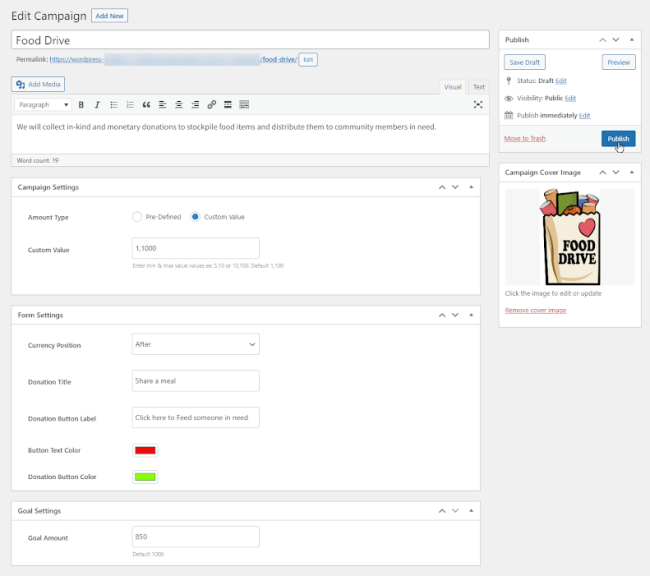Screen dimensions: 650x576
Task: Click the insert link icon
Action: tap(211, 105)
